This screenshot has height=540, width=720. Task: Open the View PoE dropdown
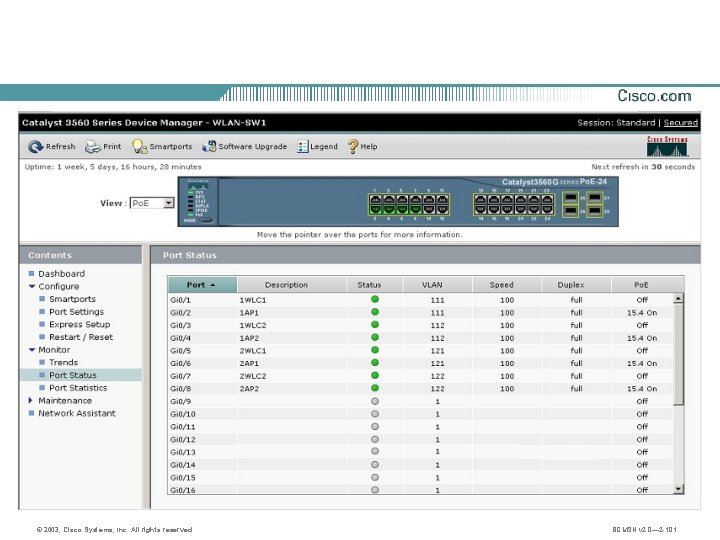click(152, 203)
